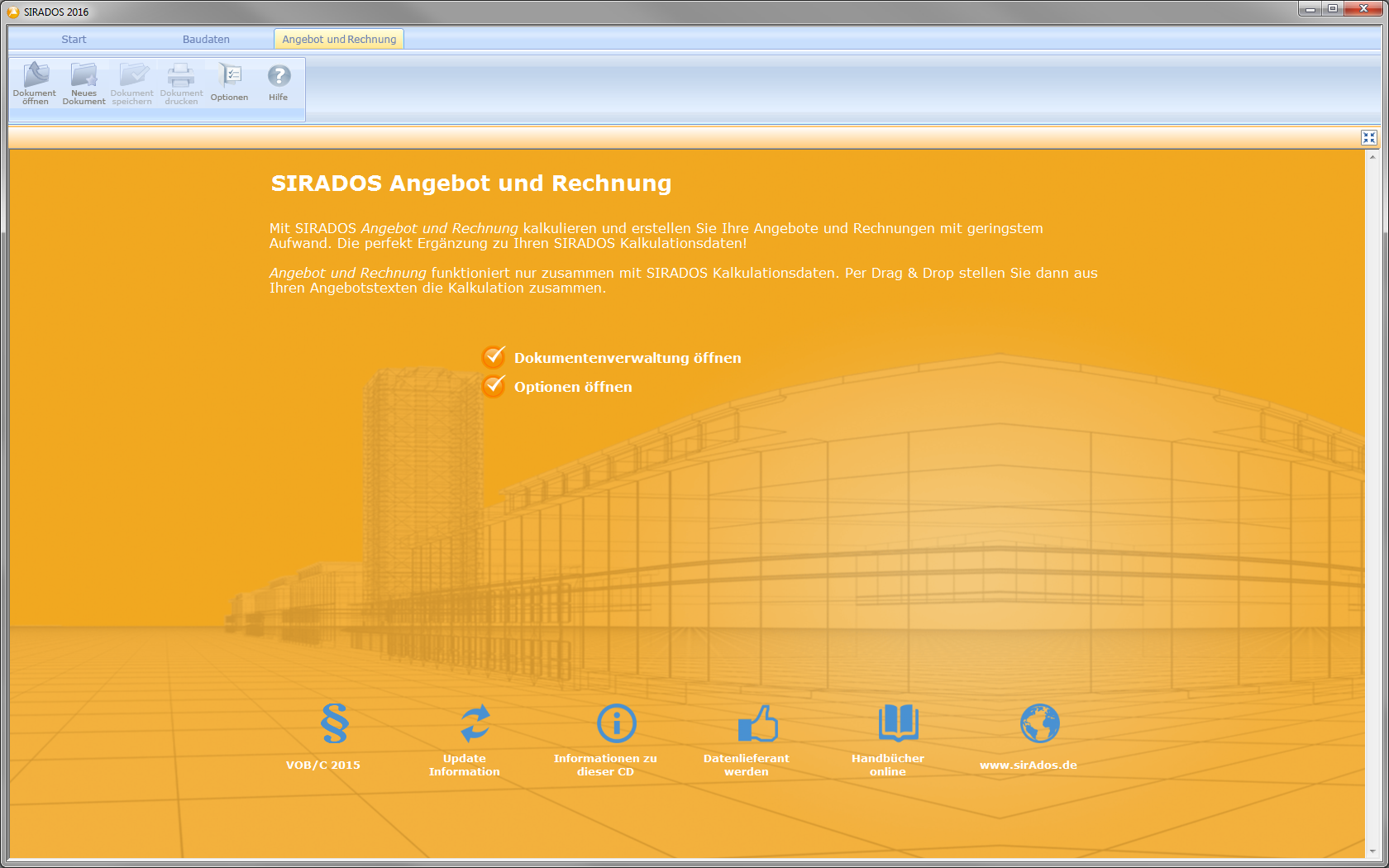
Task: Open Informationen zu dieser CD icon
Action: click(617, 723)
